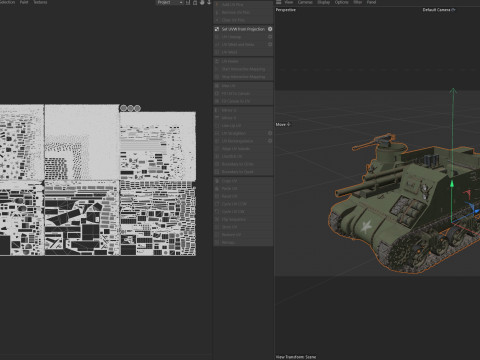Click the red X-axis handle of gizmo
Image resolution: width=480 pixels, height=360 pixels.
(x=468, y=193)
